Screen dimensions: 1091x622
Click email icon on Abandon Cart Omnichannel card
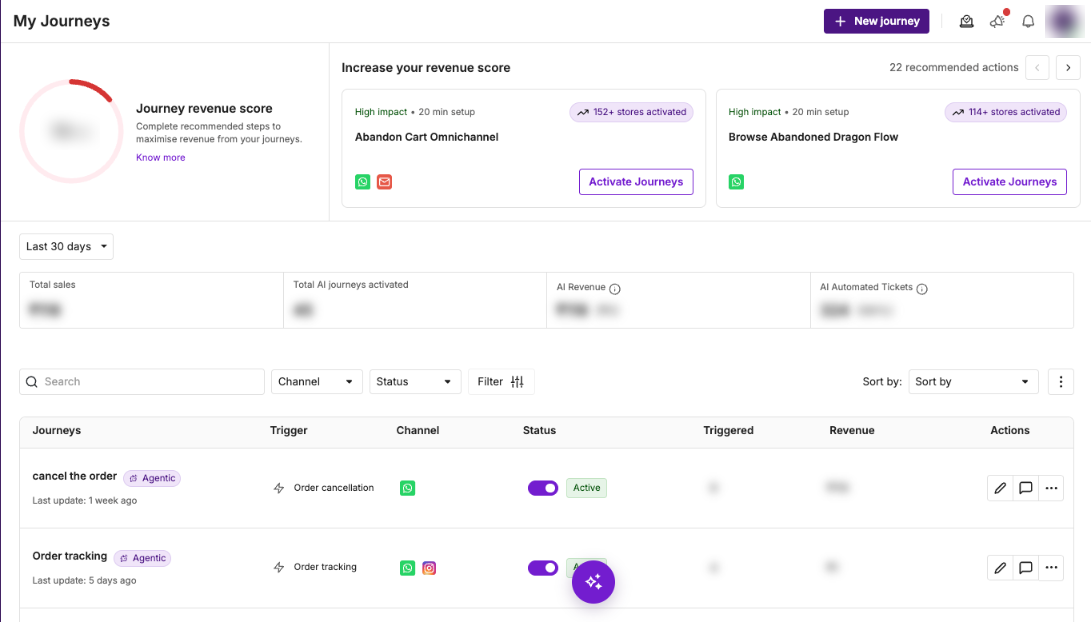(384, 182)
